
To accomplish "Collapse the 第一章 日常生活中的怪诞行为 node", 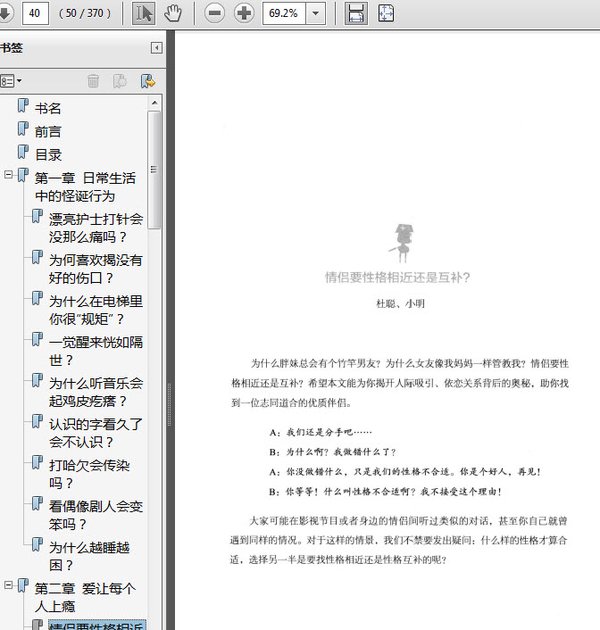I will pos(8,175).
